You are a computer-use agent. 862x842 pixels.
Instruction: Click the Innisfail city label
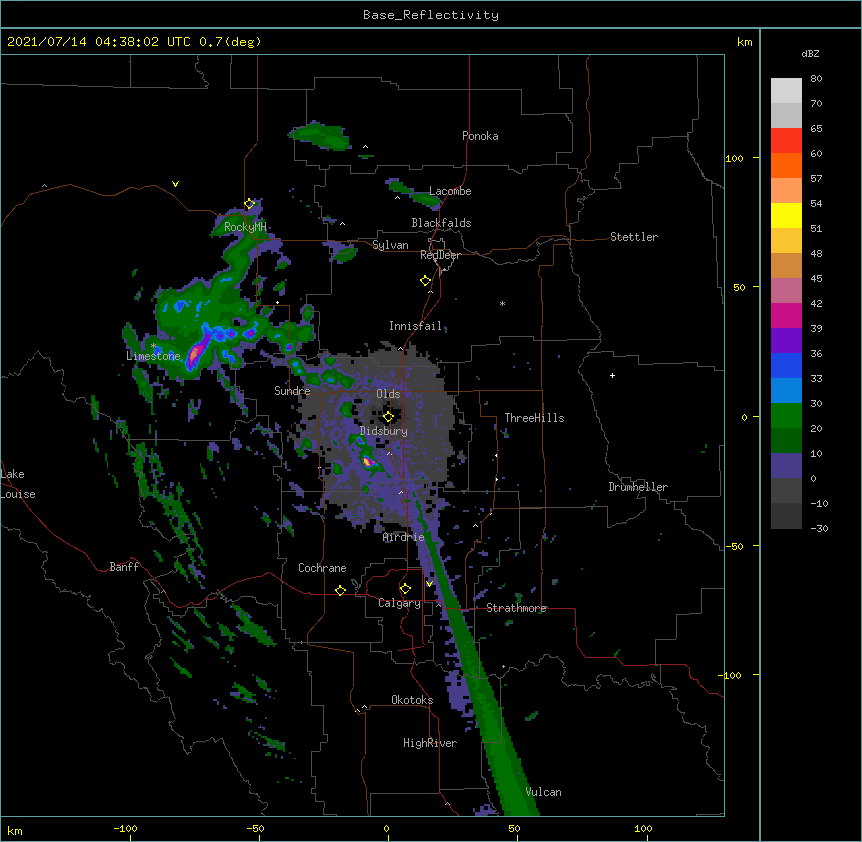coord(415,326)
